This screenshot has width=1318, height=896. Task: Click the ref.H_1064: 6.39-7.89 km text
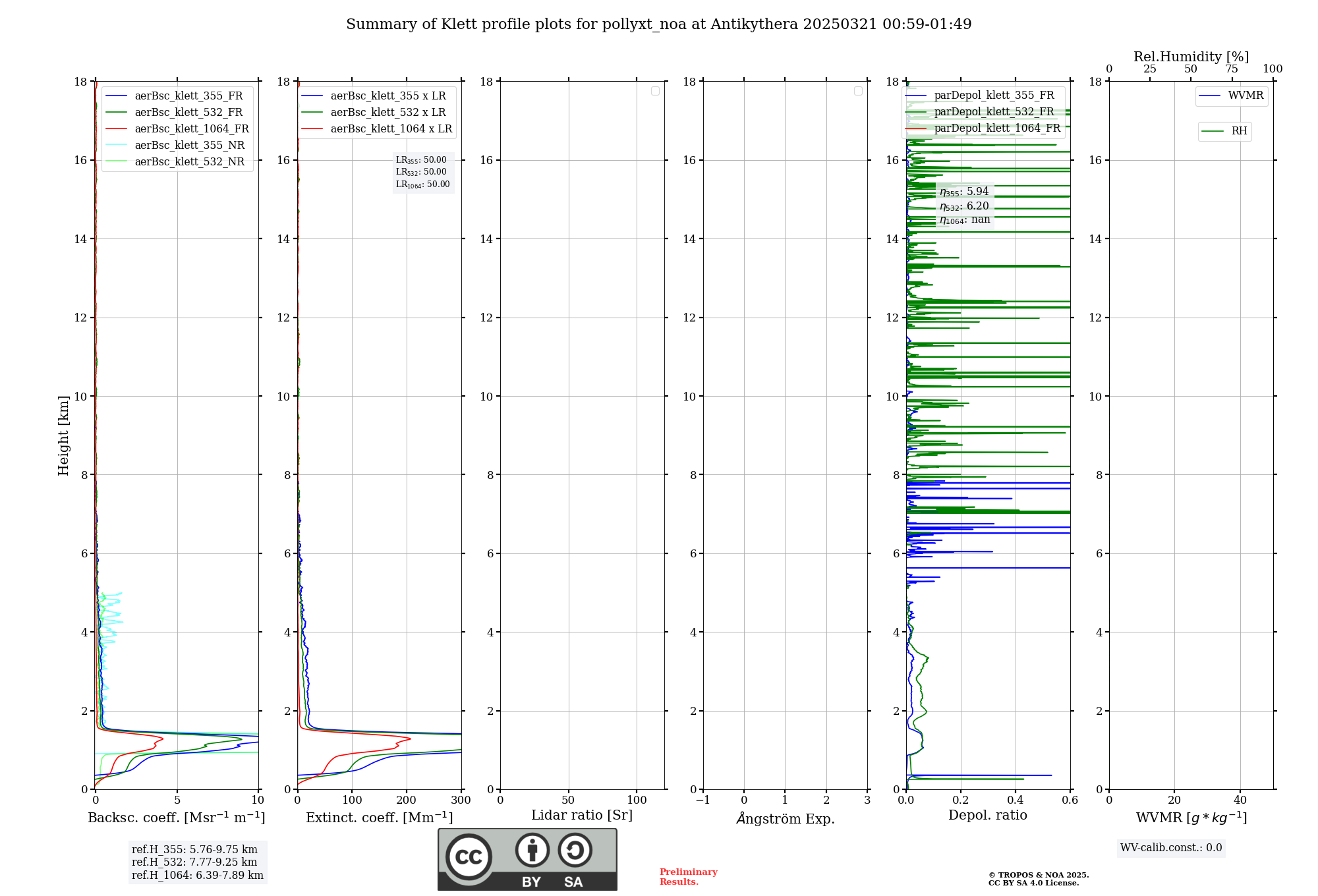pos(198,876)
